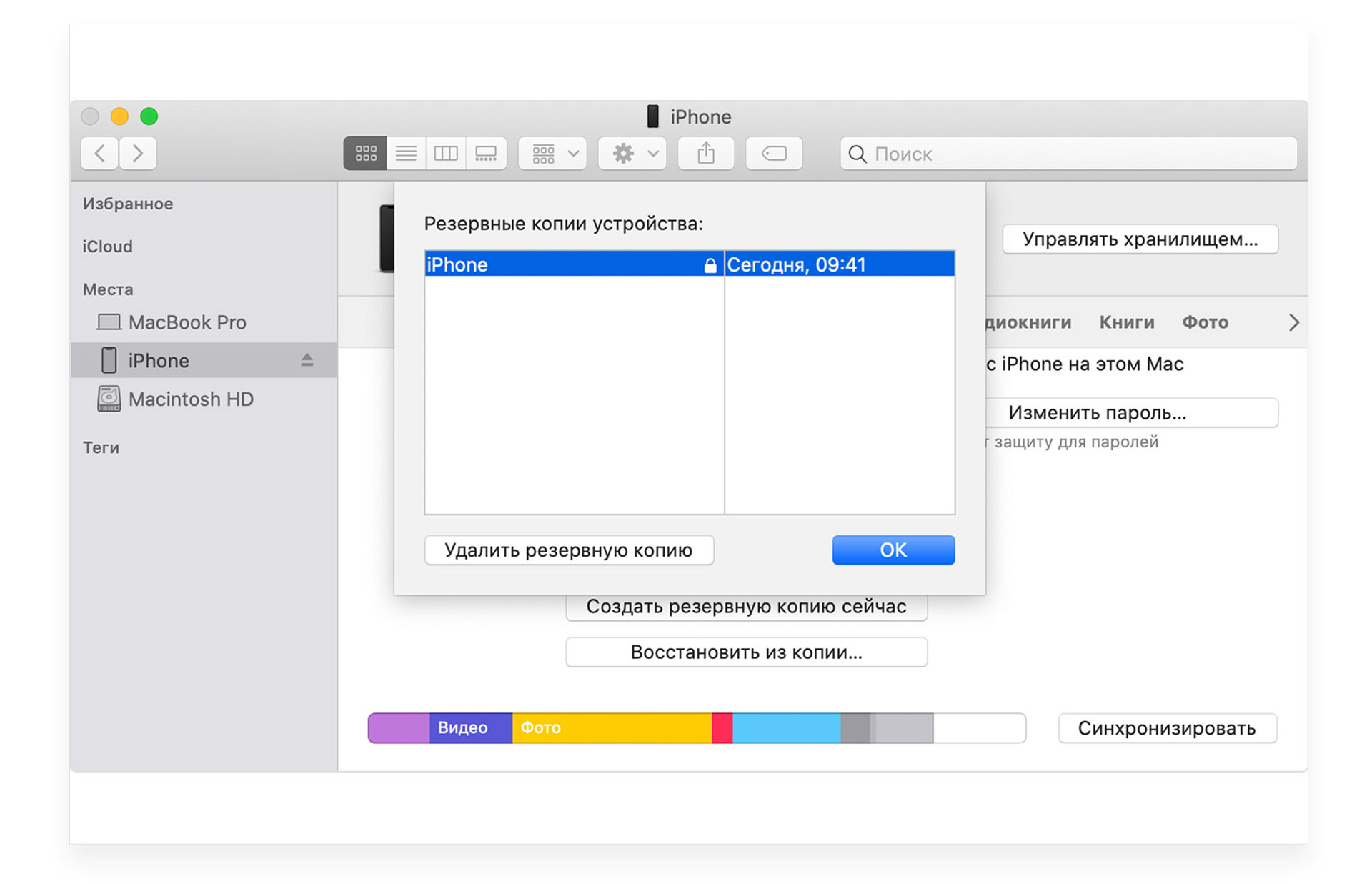1372x884 pixels.
Task: Click the Сегодня, 09:41 backup date
Action: coord(796,264)
